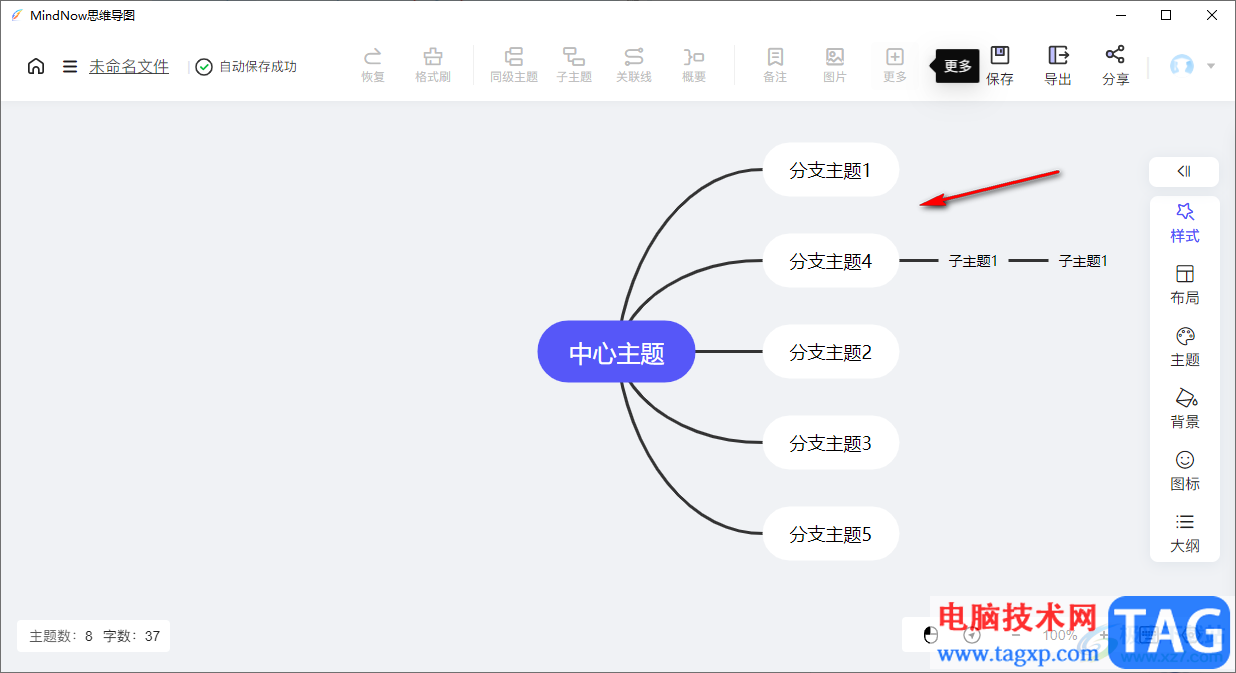Rename the file 未命名文件
Image resolution: width=1236 pixels, height=673 pixels.
point(129,67)
